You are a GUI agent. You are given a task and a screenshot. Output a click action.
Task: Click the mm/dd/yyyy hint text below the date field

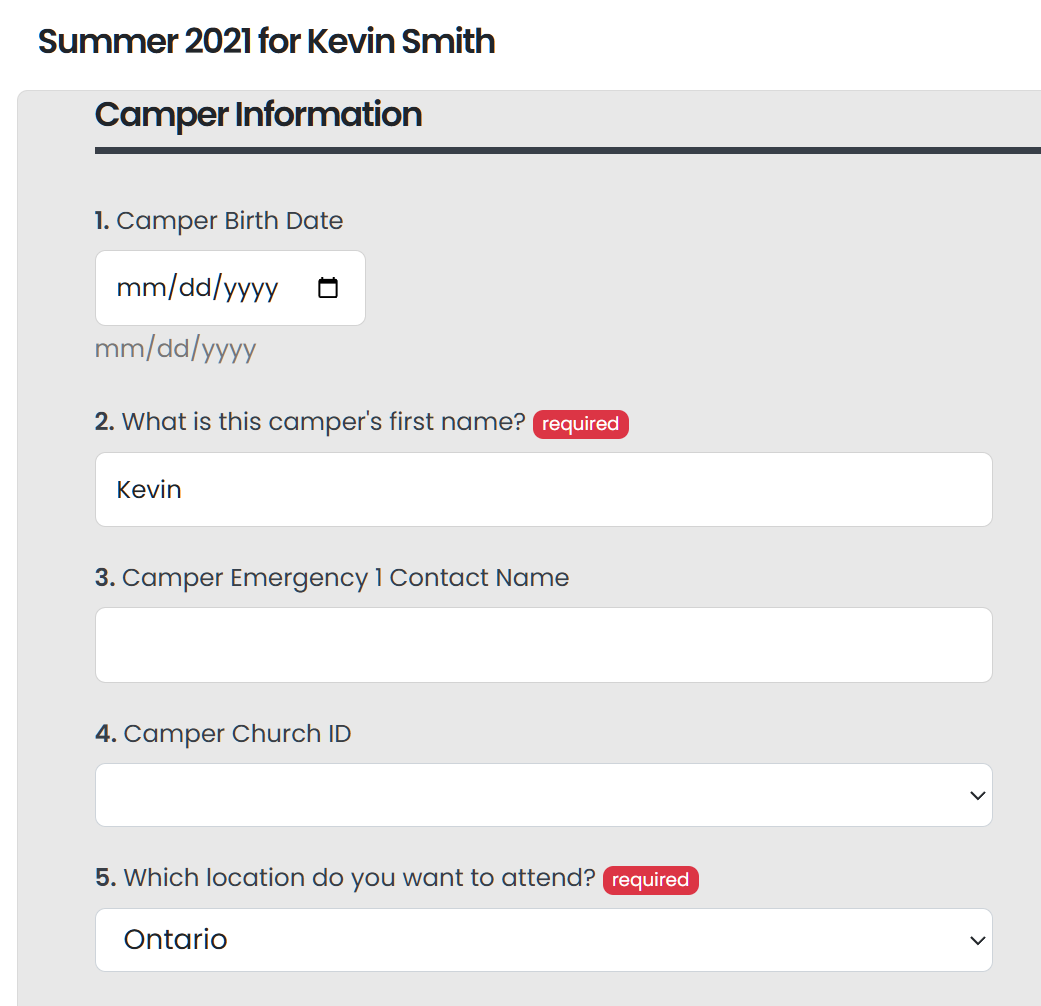tap(175, 348)
